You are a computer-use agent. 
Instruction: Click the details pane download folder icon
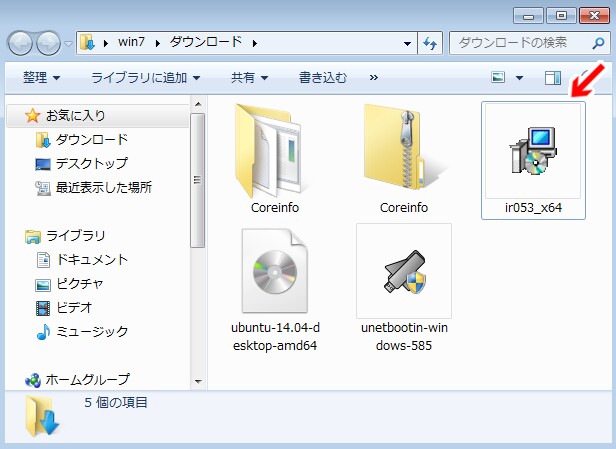(42, 416)
